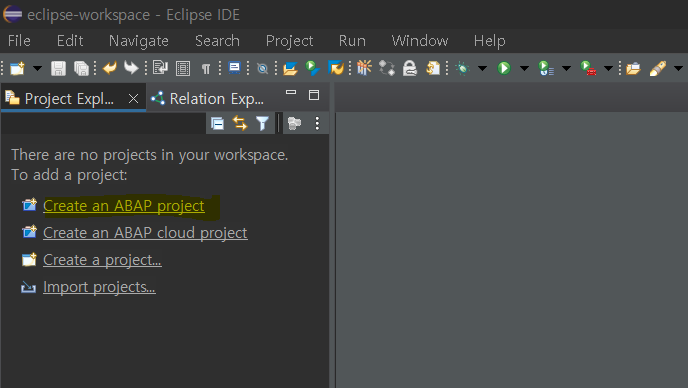Open the Help menu
Viewport: 688px width, 388px height.
click(x=489, y=41)
